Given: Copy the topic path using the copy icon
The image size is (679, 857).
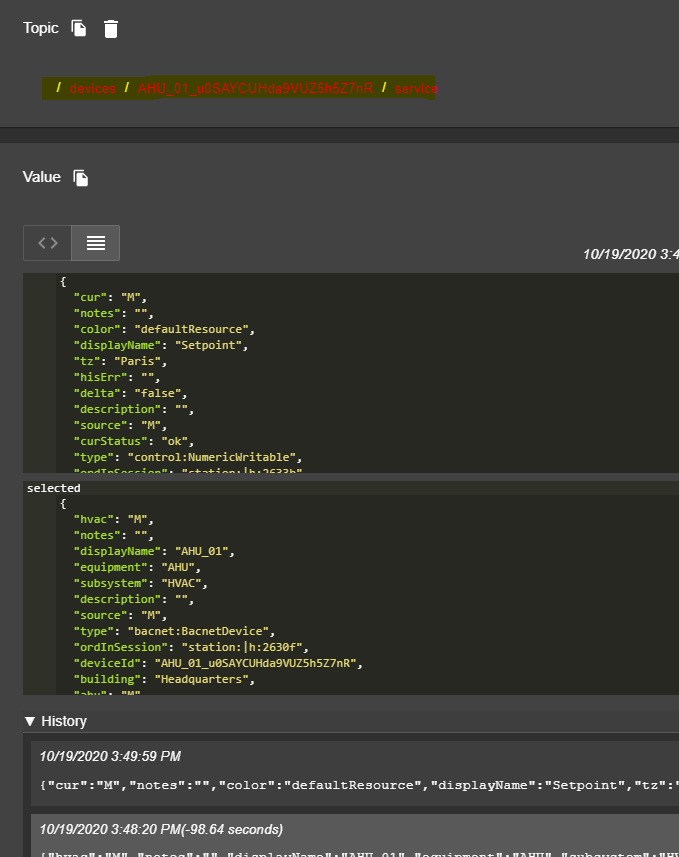Looking at the screenshot, I should click(x=78, y=29).
